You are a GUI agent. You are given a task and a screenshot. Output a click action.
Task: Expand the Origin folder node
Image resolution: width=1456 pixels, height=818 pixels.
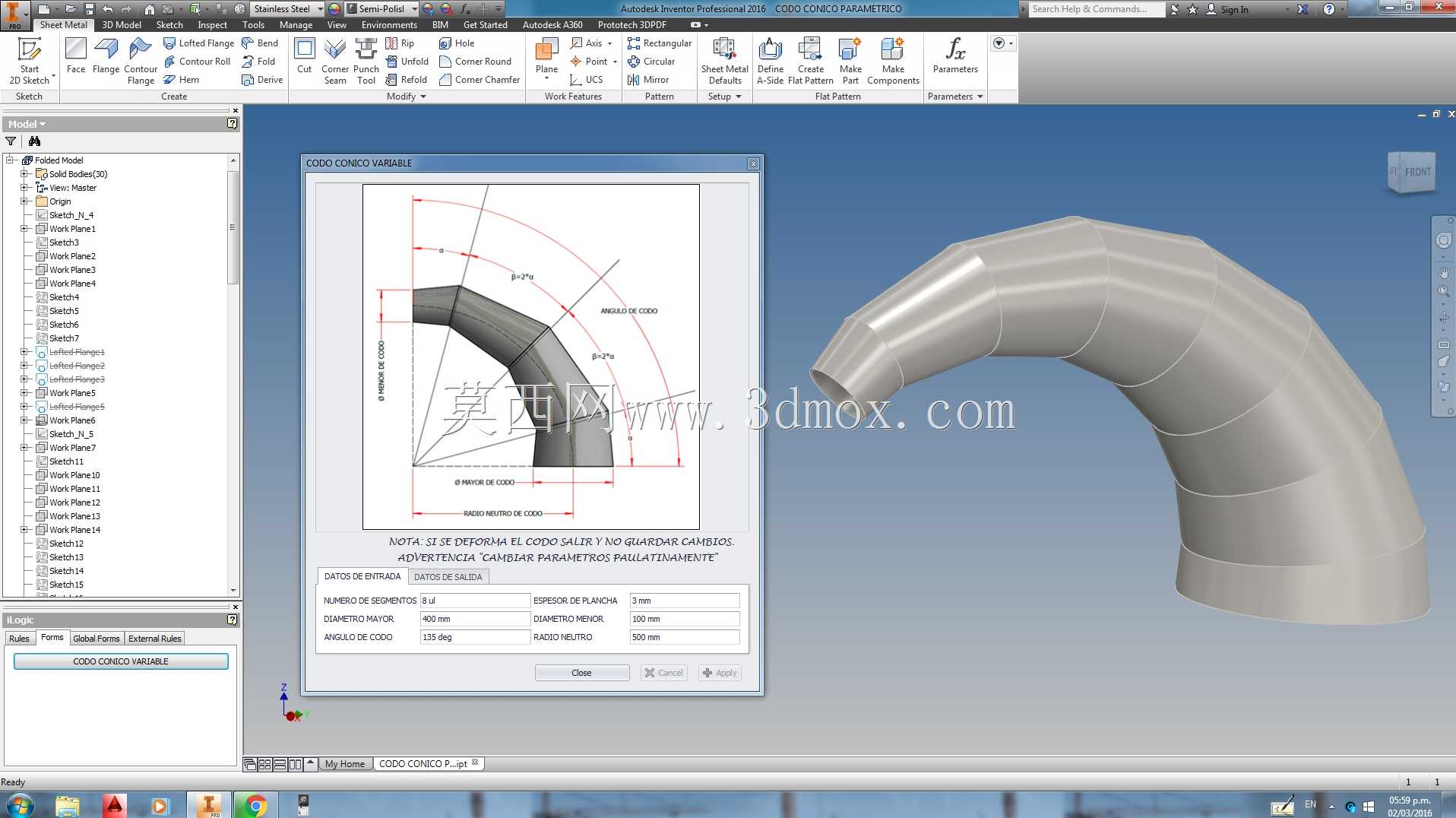point(24,201)
